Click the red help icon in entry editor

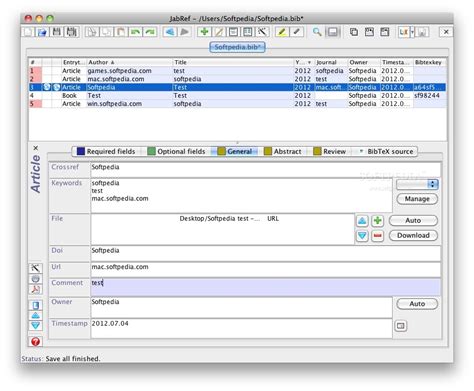[x=35, y=341]
